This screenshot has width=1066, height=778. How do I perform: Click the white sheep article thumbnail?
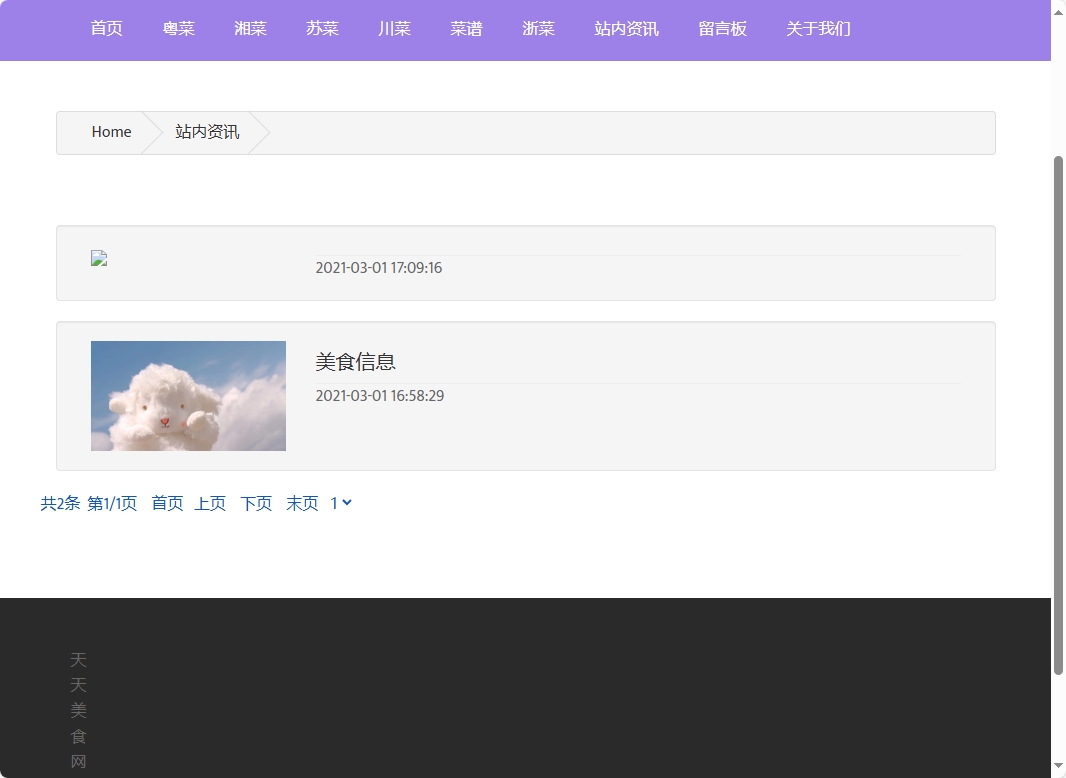click(x=188, y=395)
